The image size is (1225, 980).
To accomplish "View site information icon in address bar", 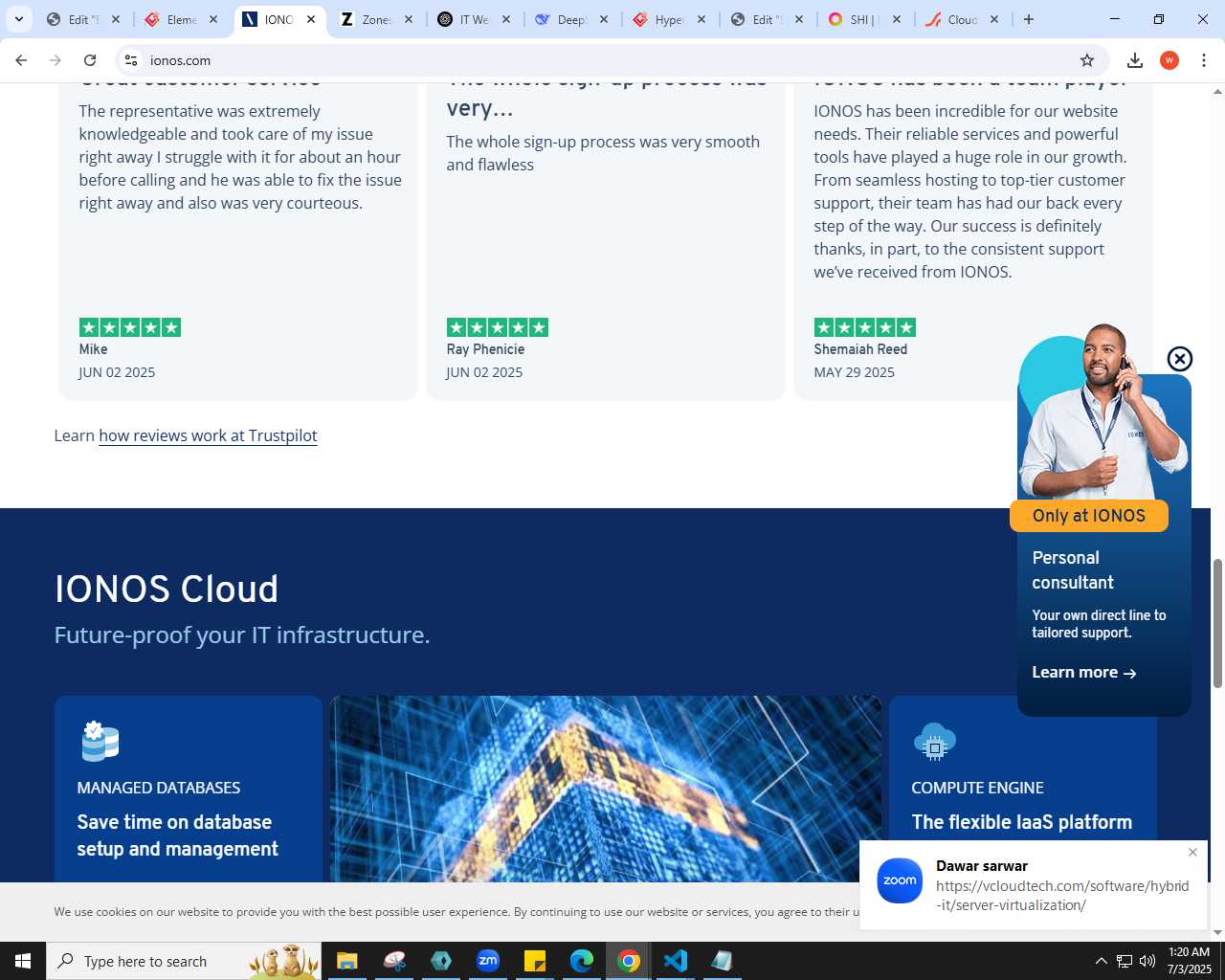I will coord(131,60).
